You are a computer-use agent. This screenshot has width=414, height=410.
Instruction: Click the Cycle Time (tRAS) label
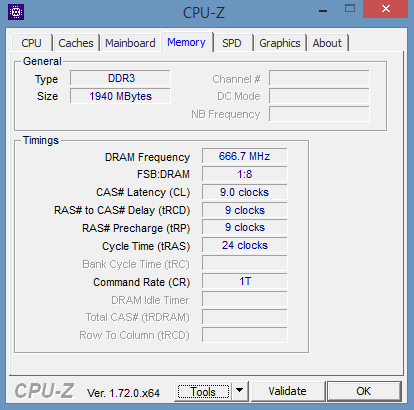146,246
